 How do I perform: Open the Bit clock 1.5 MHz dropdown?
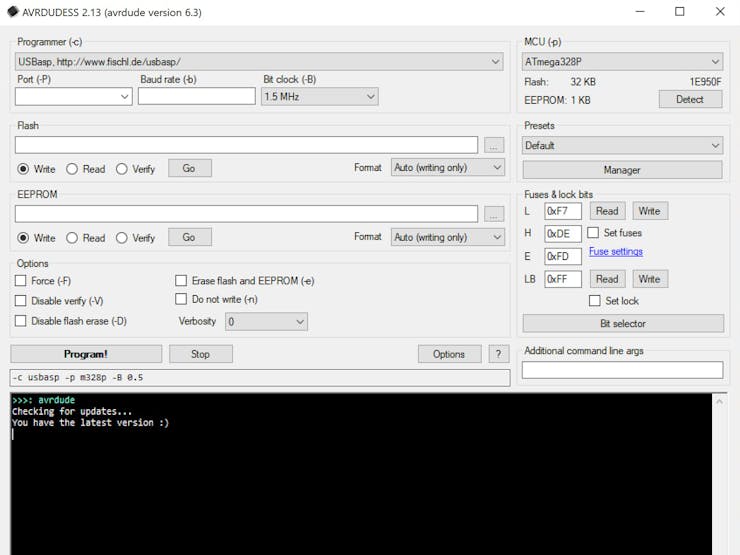320,97
